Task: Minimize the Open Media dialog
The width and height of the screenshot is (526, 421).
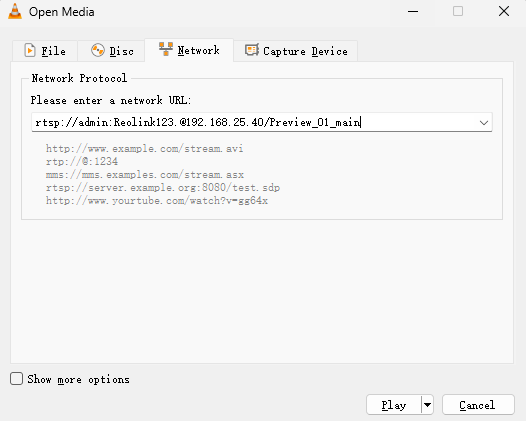Action: pos(413,11)
